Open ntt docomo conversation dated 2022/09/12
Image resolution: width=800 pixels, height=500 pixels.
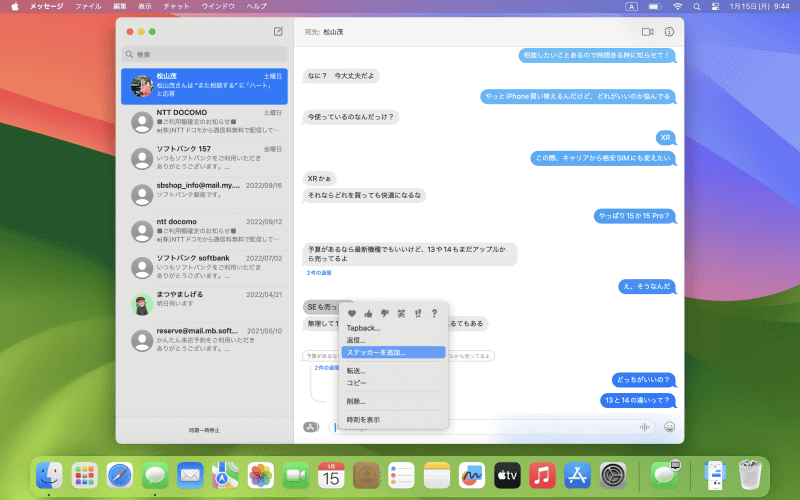click(205, 232)
